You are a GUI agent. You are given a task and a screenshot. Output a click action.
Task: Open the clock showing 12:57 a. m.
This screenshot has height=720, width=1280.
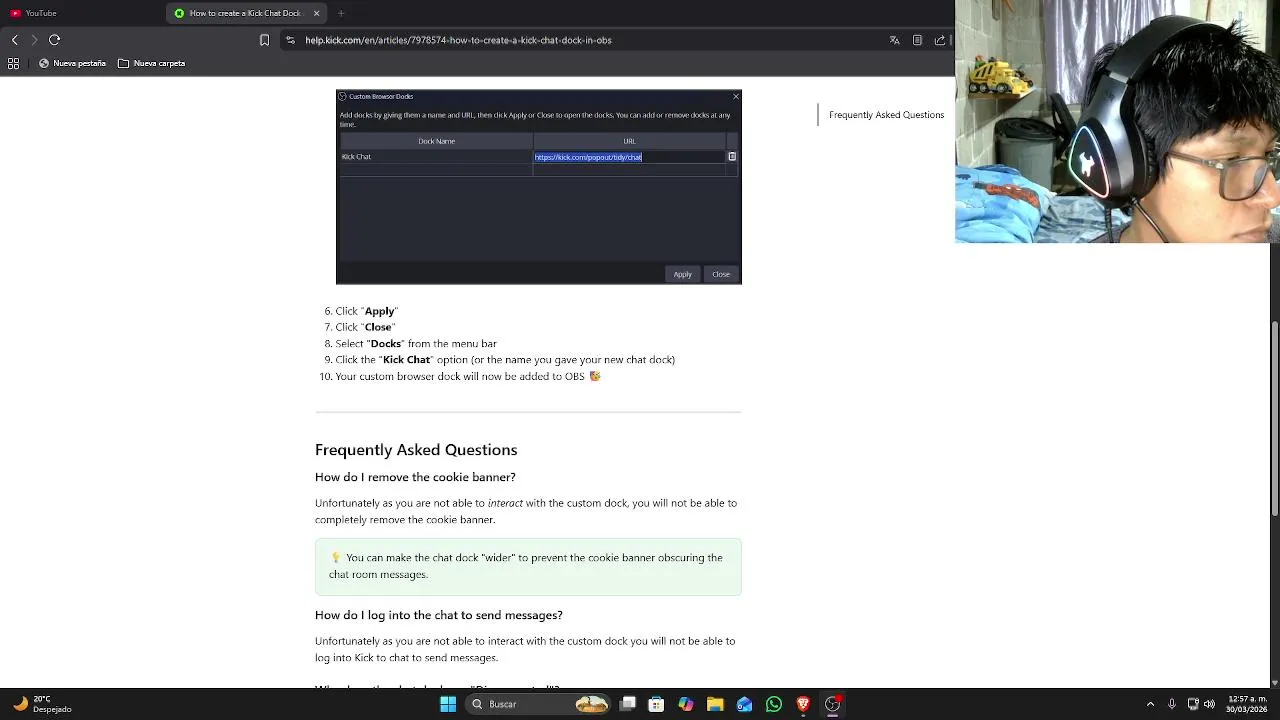[1248, 704]
